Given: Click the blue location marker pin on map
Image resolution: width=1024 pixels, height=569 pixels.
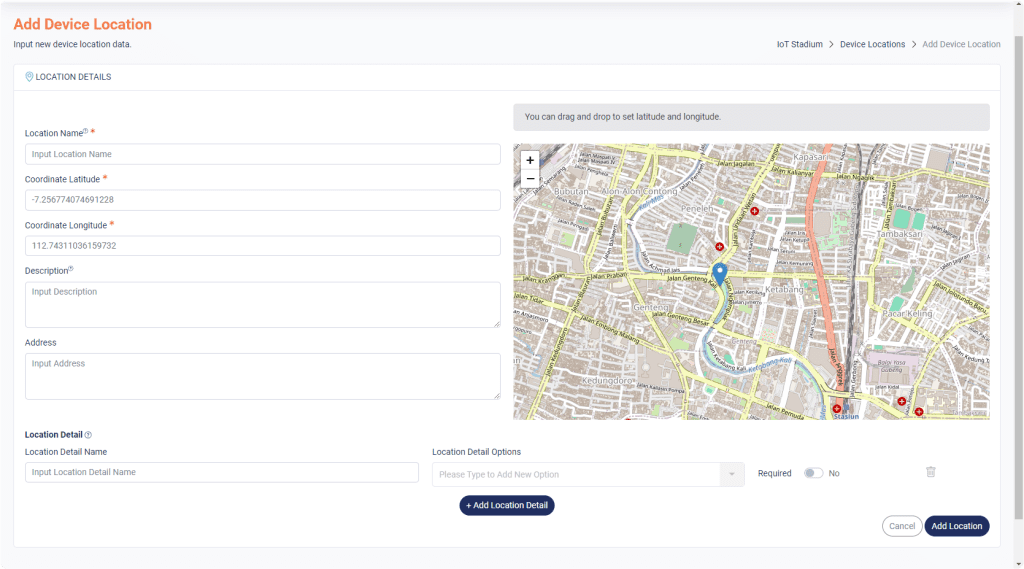Looking at the screenshot, I should click(x=718, y=273).
